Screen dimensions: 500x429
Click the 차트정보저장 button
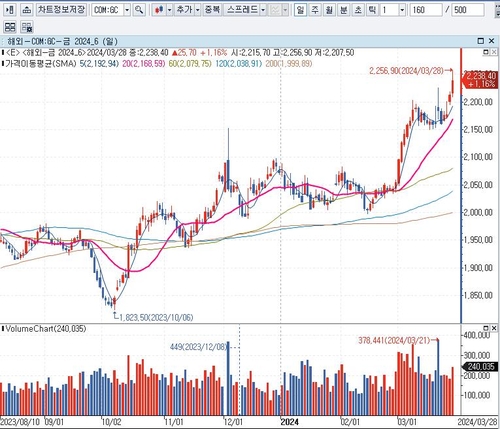coord(61,10)
